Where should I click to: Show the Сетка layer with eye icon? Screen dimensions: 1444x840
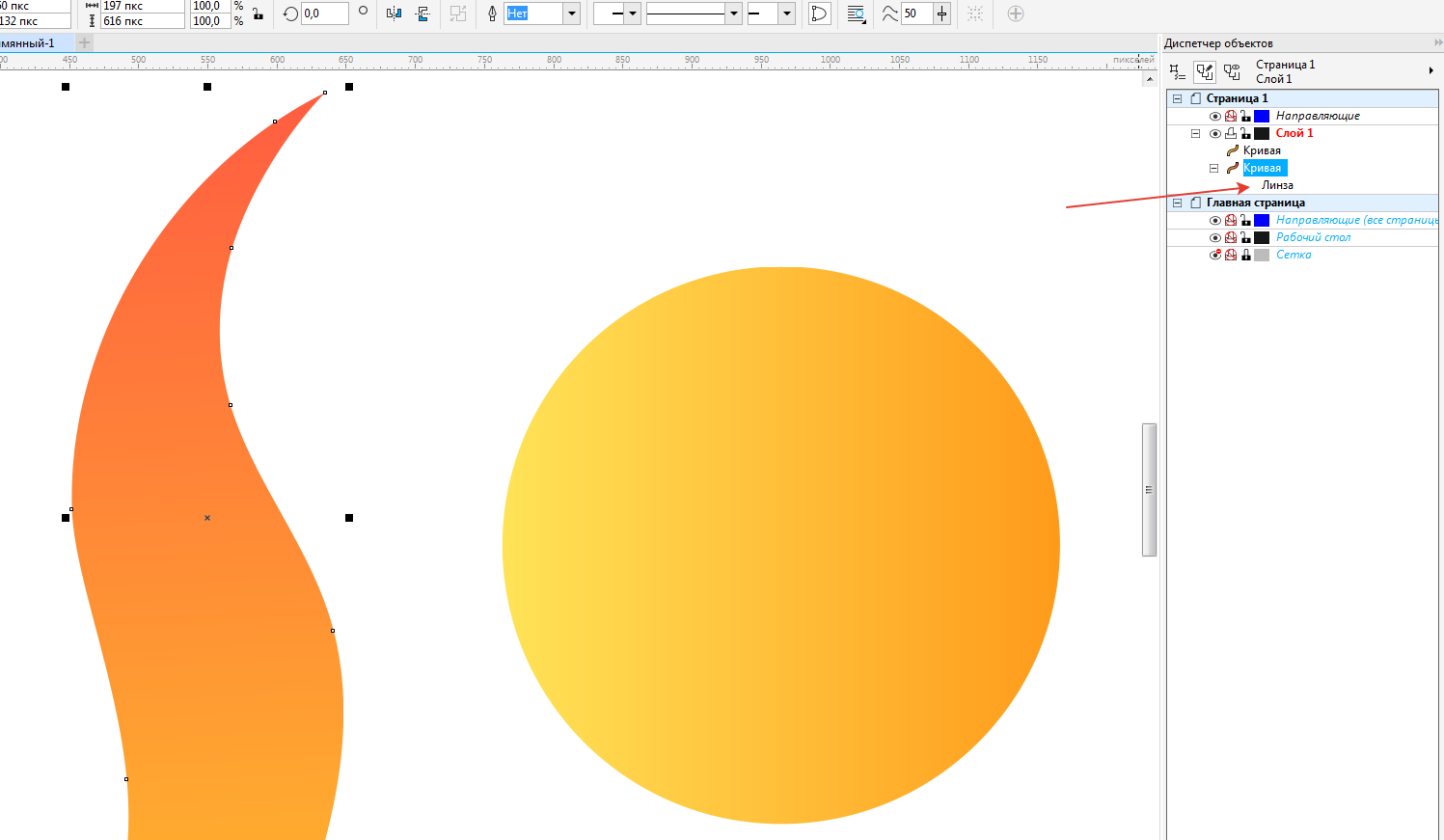pyautogui.click(x=1215, y=255)
